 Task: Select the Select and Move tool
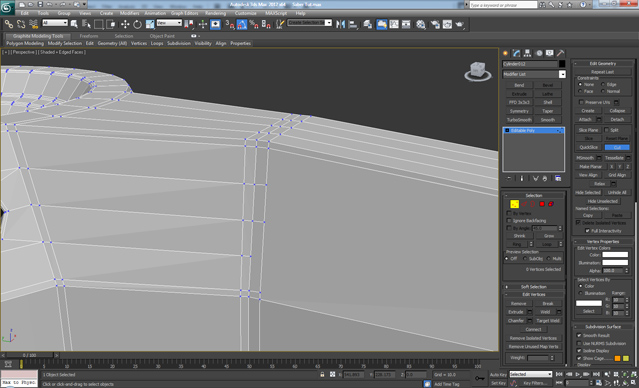tap(125, 24)
